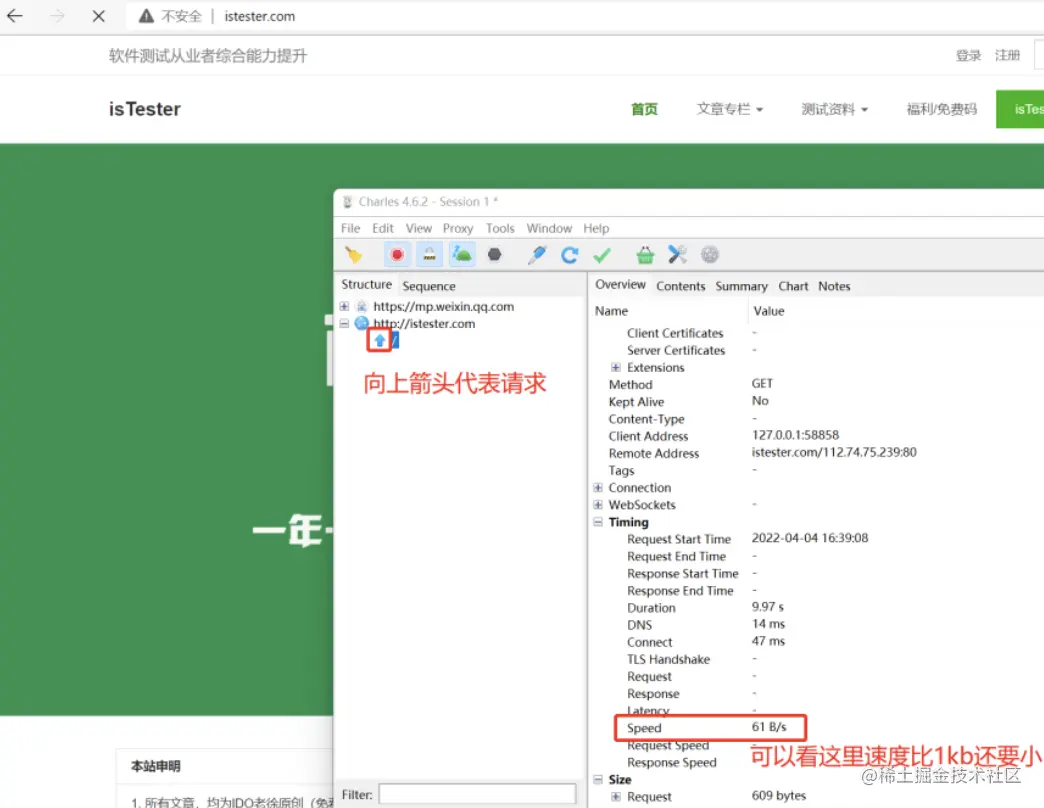The height and width of the screenshot is (808, 1044).
Task: Open 文章专栏 dropdown menu
Action: click(x=729, y=109)
